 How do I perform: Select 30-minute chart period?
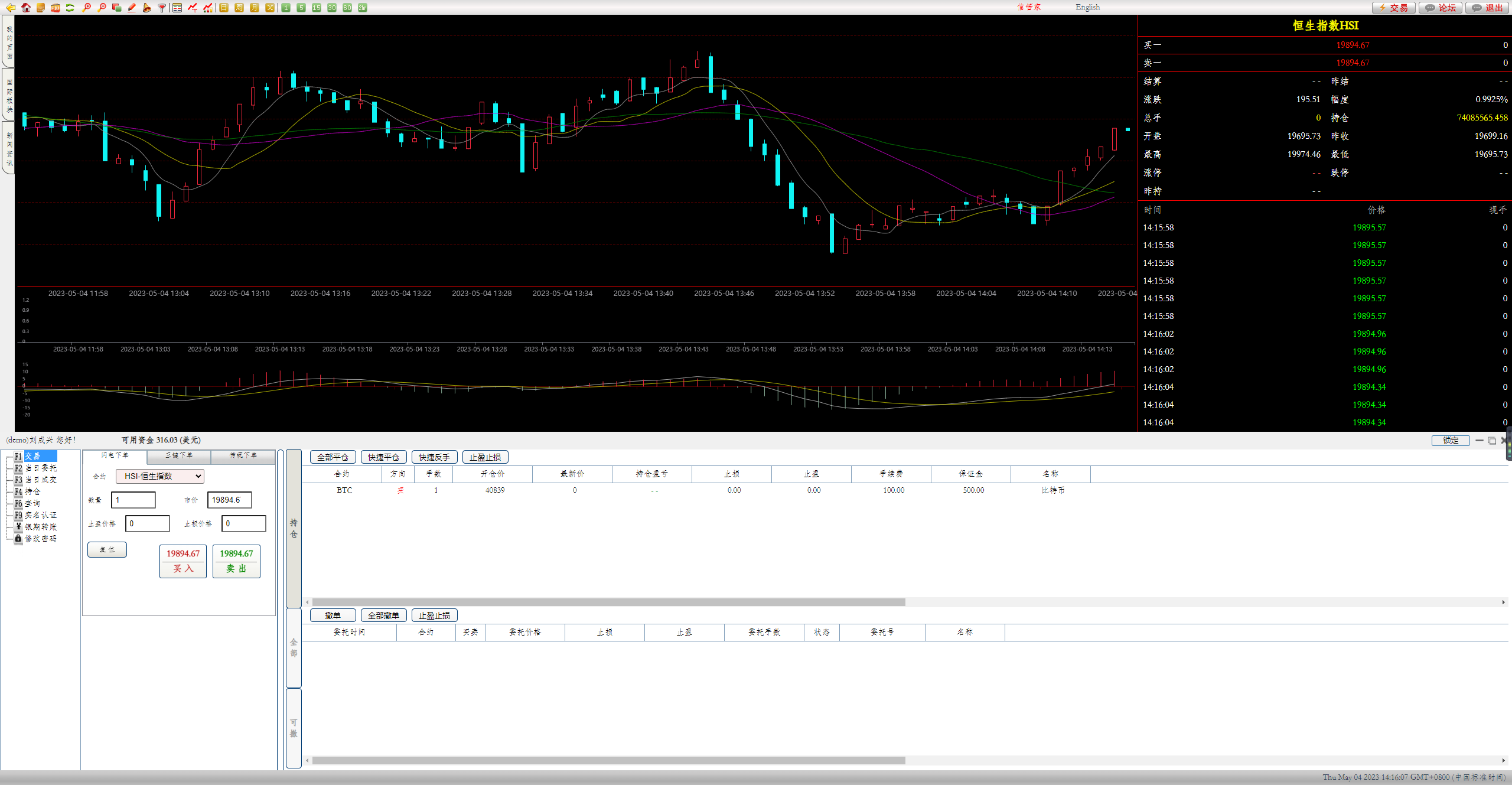click(x=332, y=8)
